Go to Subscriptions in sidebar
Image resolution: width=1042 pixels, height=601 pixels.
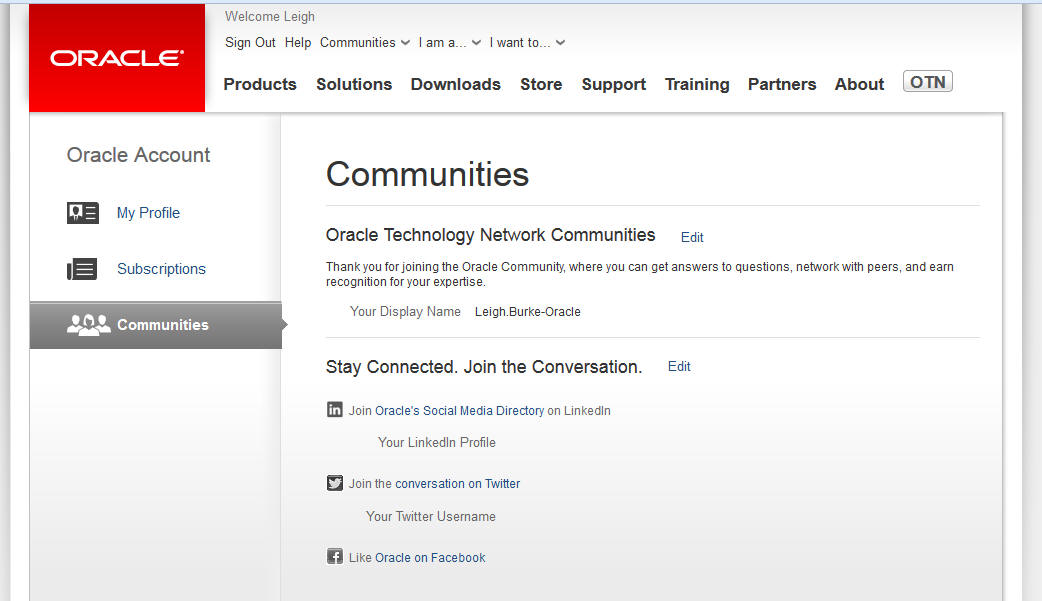pos(161,269)
